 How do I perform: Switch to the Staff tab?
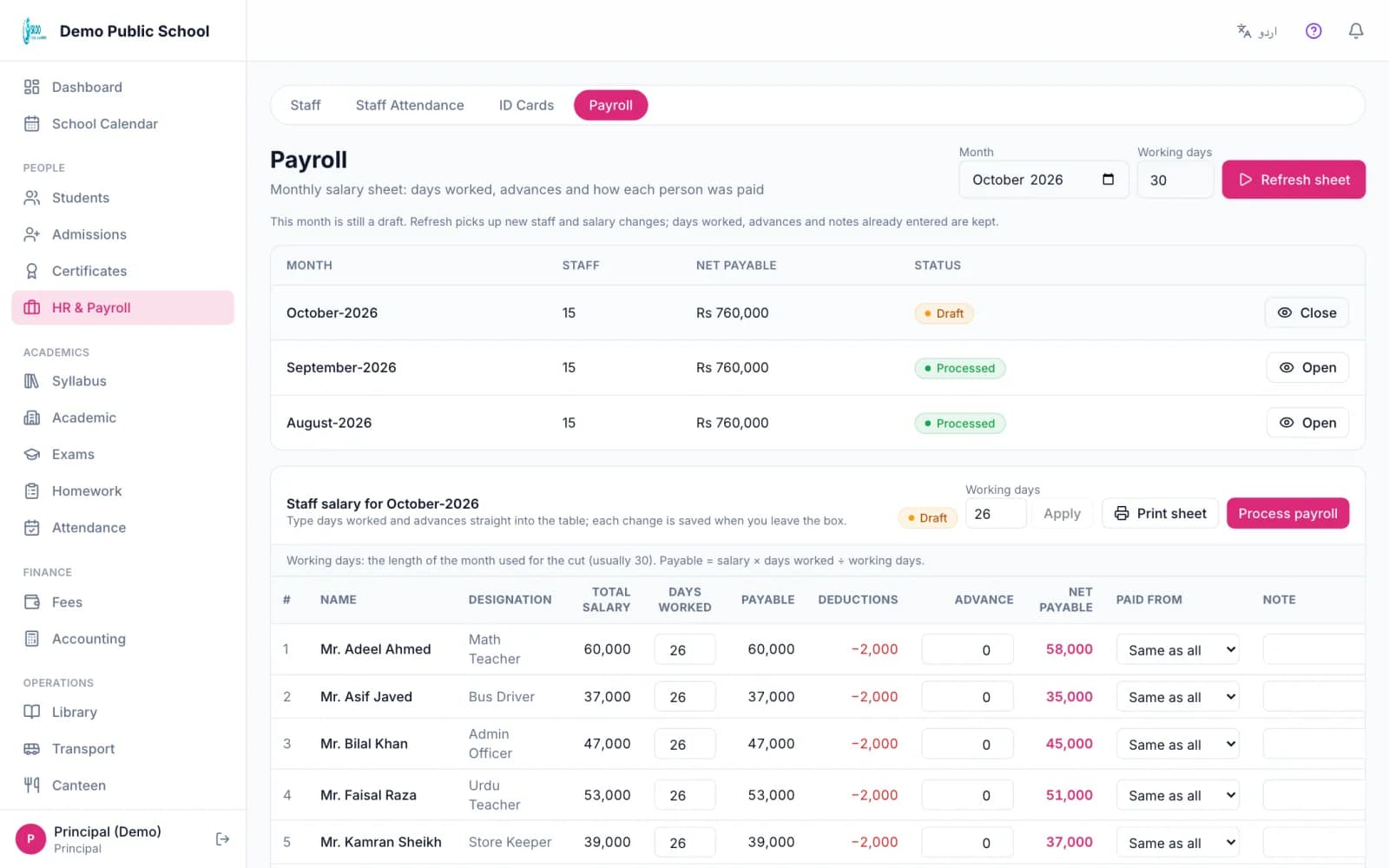[x=306, y=105]
